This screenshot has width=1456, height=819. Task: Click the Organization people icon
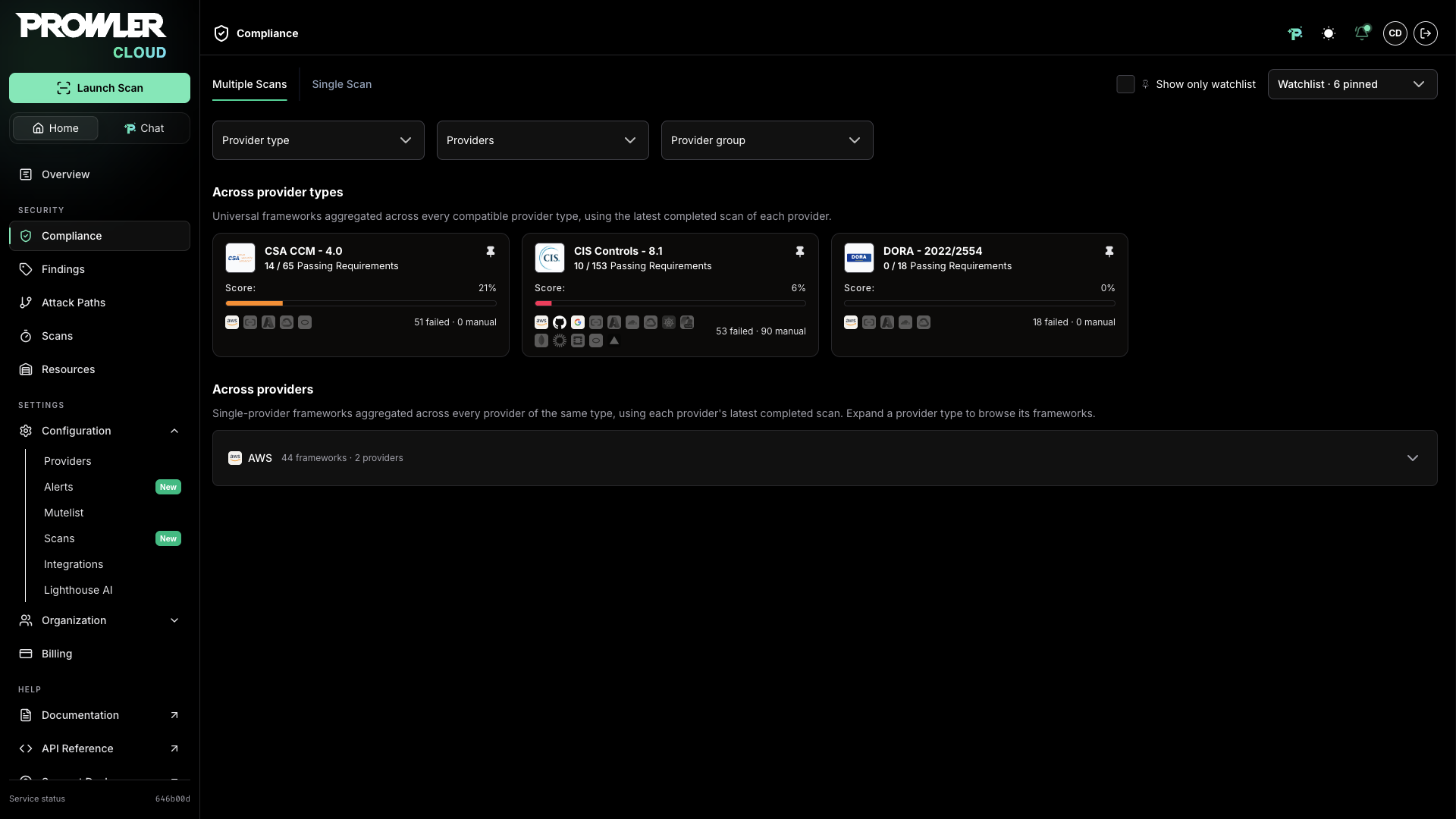26,620
